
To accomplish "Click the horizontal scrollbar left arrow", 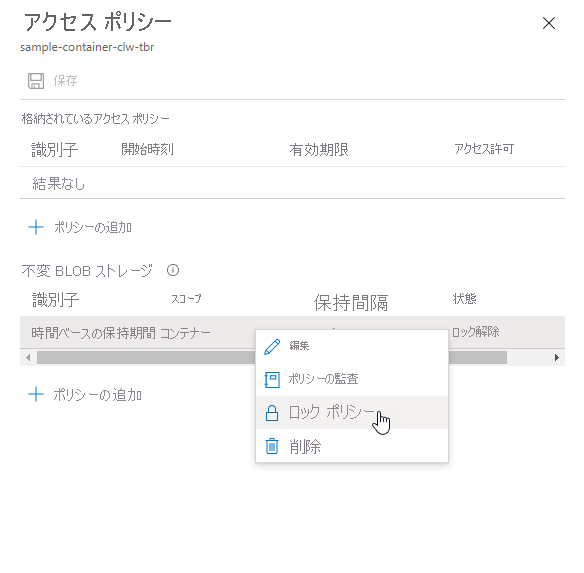I will (x=28, y=358).
